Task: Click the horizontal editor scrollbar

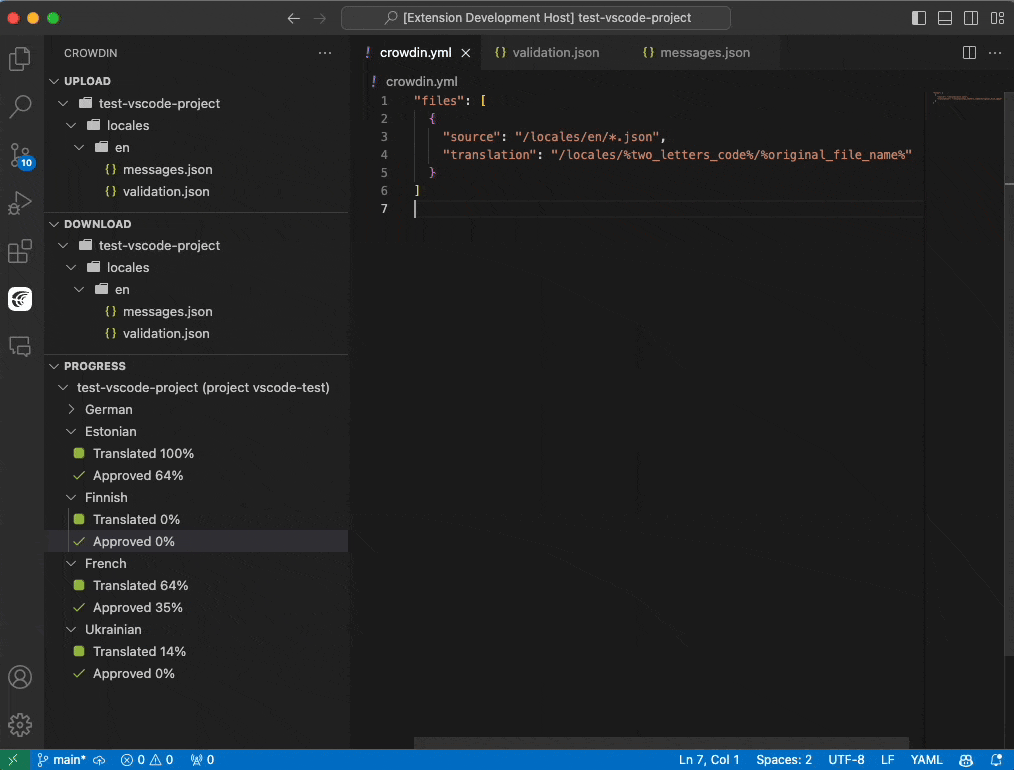Action: (661, 742)
